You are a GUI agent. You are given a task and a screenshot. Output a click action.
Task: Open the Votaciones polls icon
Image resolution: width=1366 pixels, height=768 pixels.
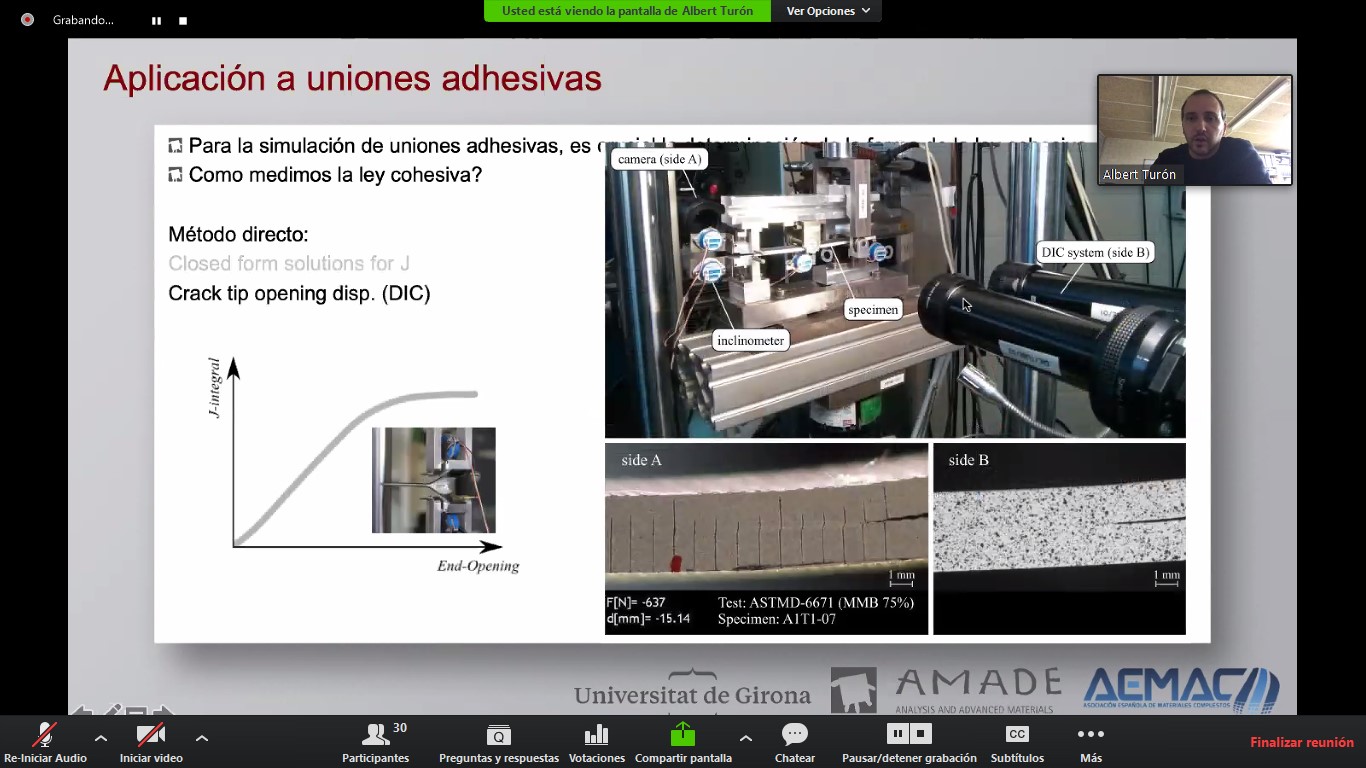tap(596, 742)
